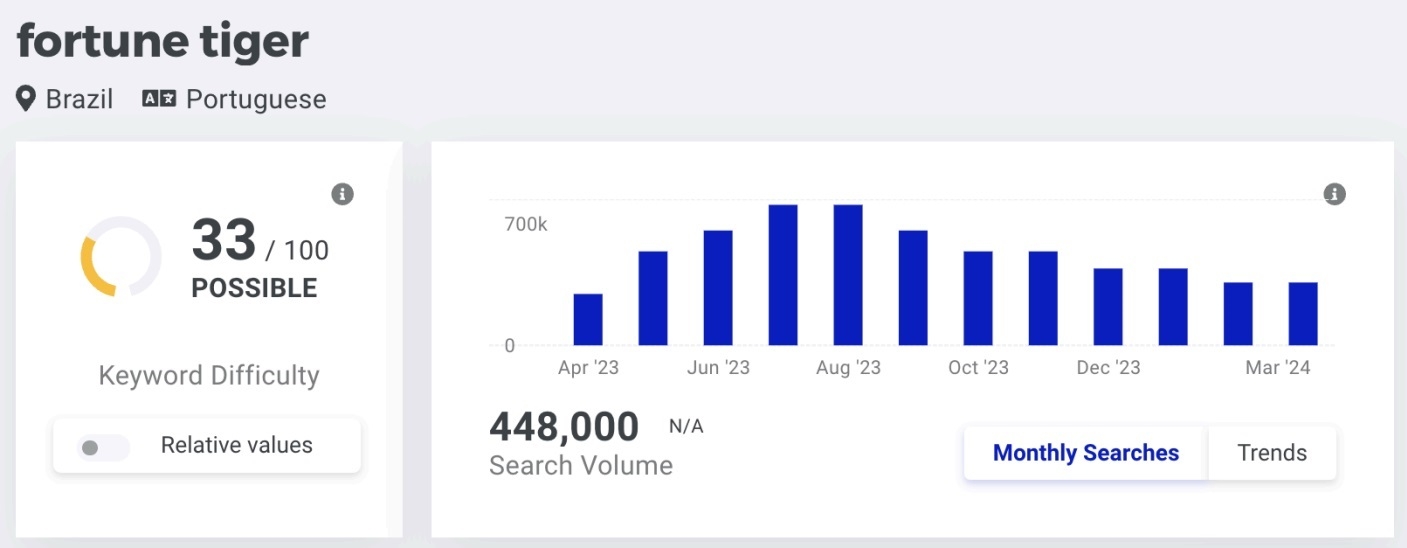Click the 33 / 100 difficulty score
Viewport: 1407px width, 548px height.
[x=259, y=243]
